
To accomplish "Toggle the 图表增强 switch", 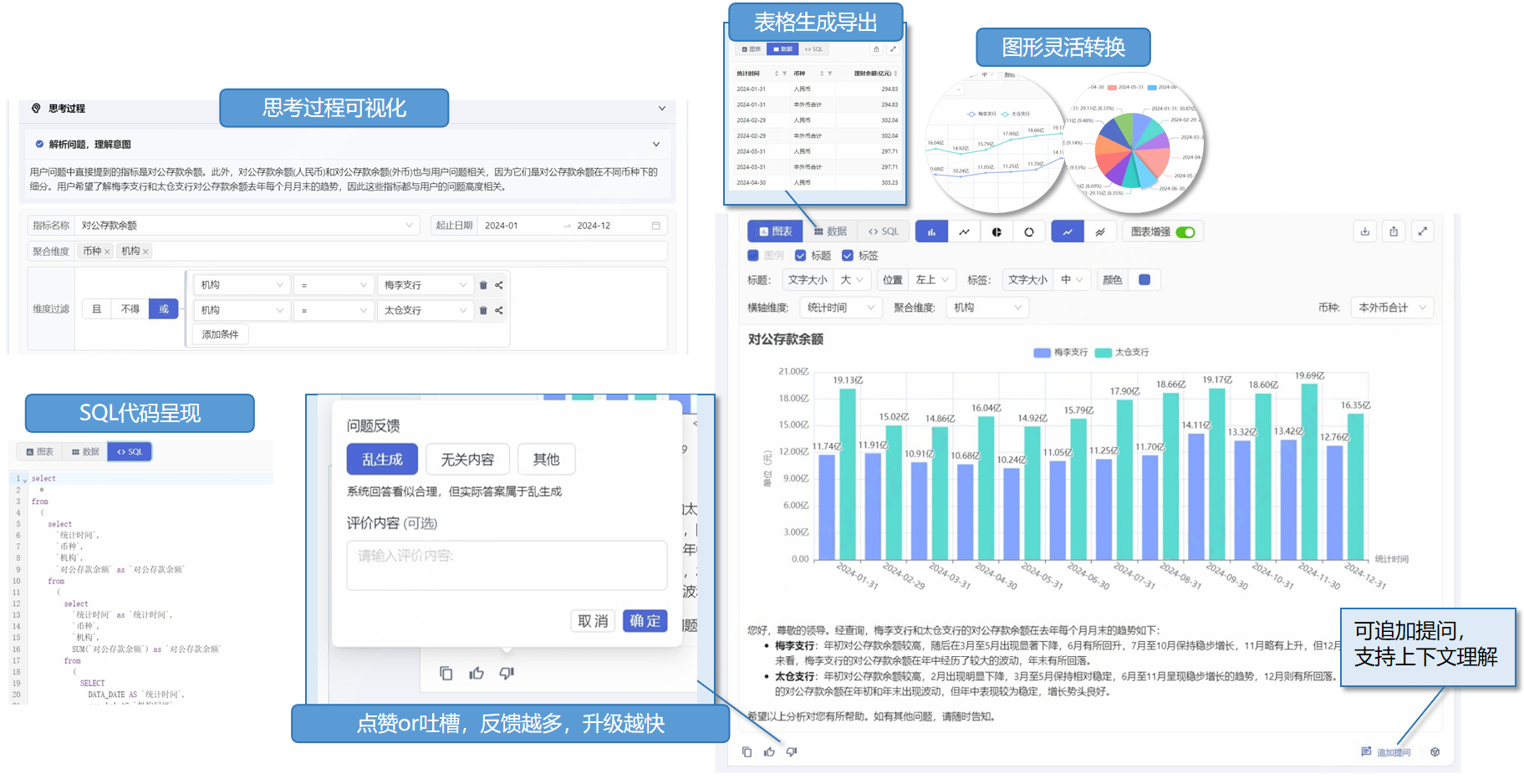I will tap(1185, 232).
